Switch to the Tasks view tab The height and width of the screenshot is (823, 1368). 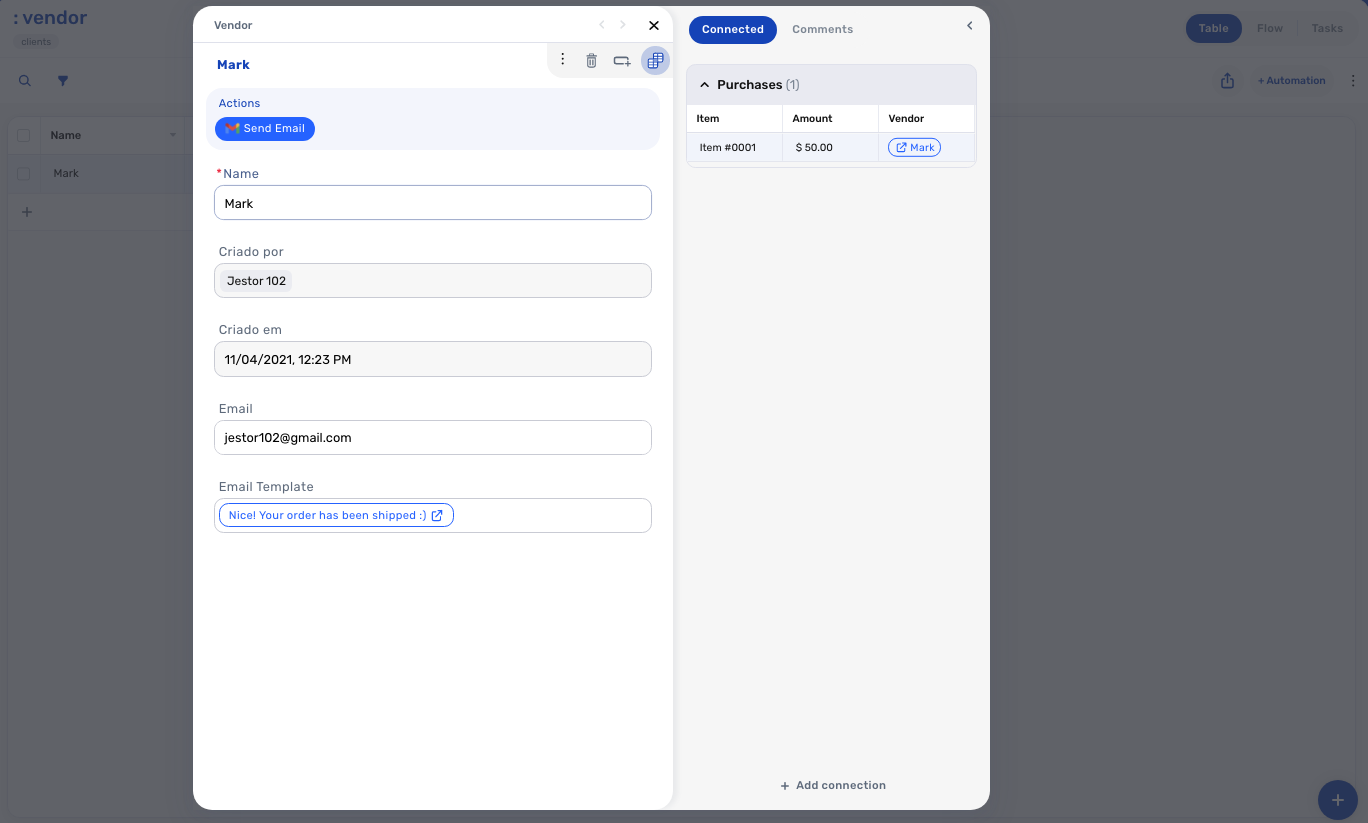point(1327,29)
